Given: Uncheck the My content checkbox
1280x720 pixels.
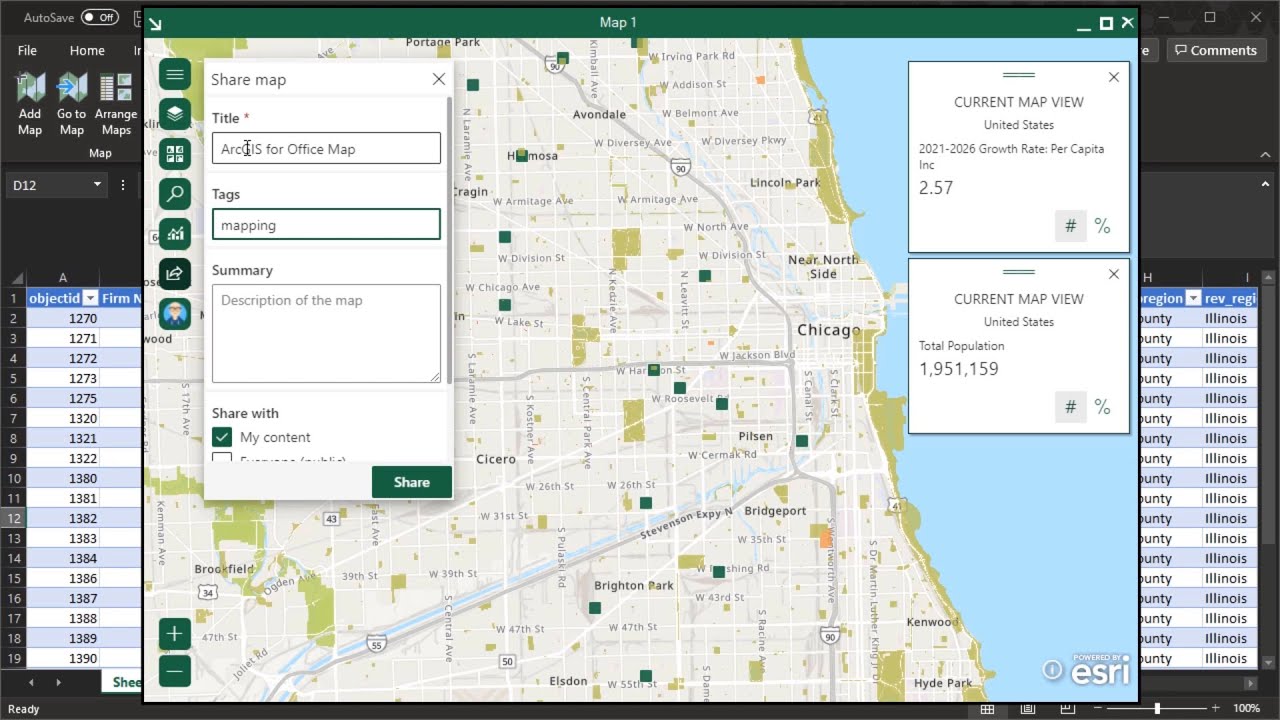Looking at the screenshot, I should [x=222, y=437].
